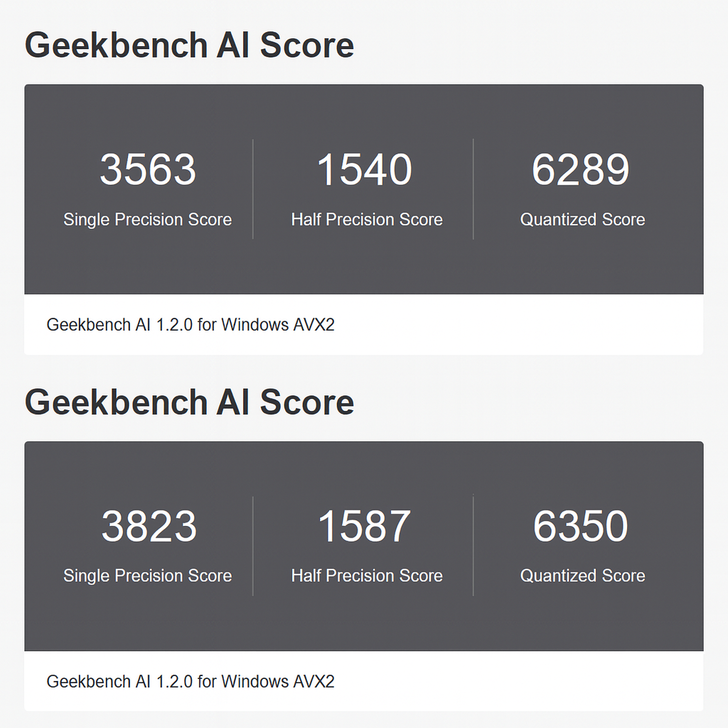
Task: Select the 6289 quantized score number
Action: [x=581, y=170]
